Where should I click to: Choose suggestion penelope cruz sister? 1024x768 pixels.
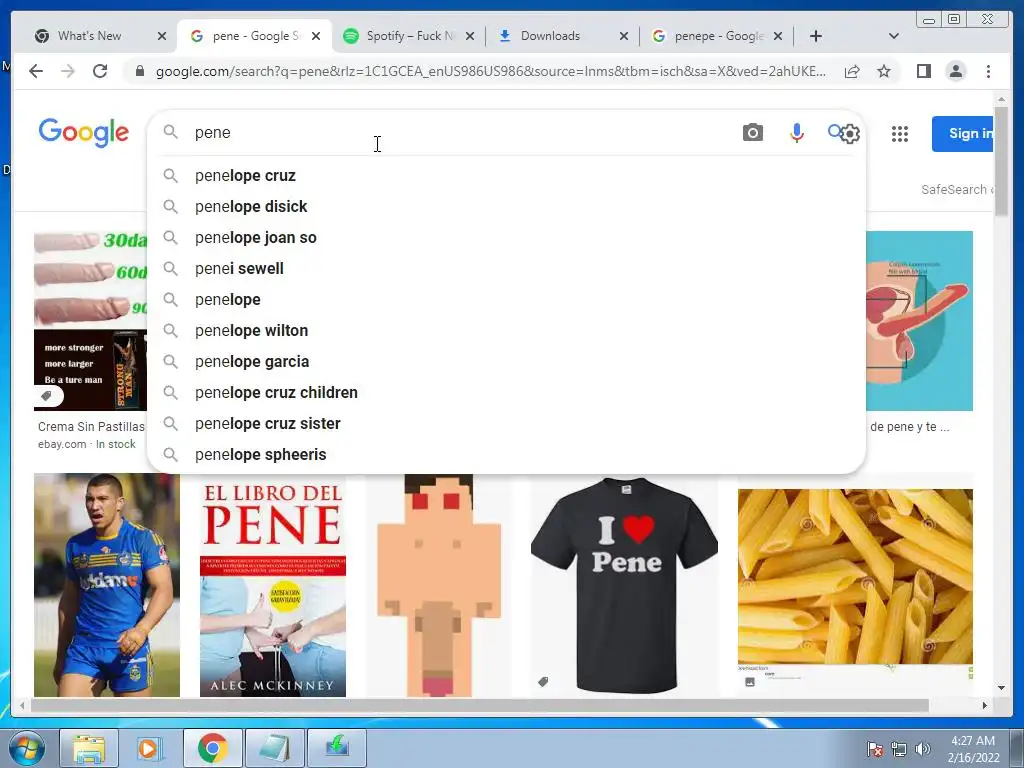pos(506,424)
